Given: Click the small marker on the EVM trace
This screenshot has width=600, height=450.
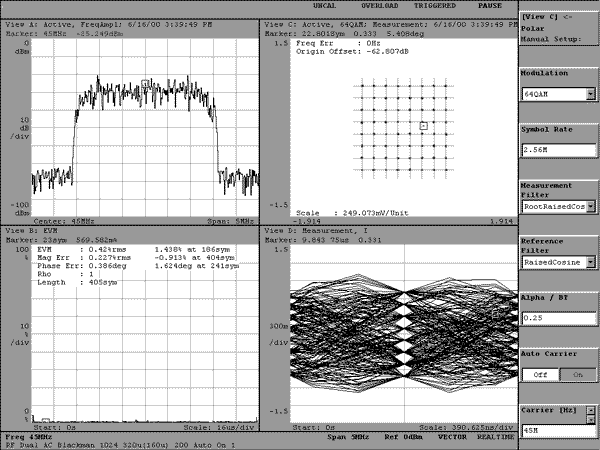Looking at the screenshot, I should point(46,420).
